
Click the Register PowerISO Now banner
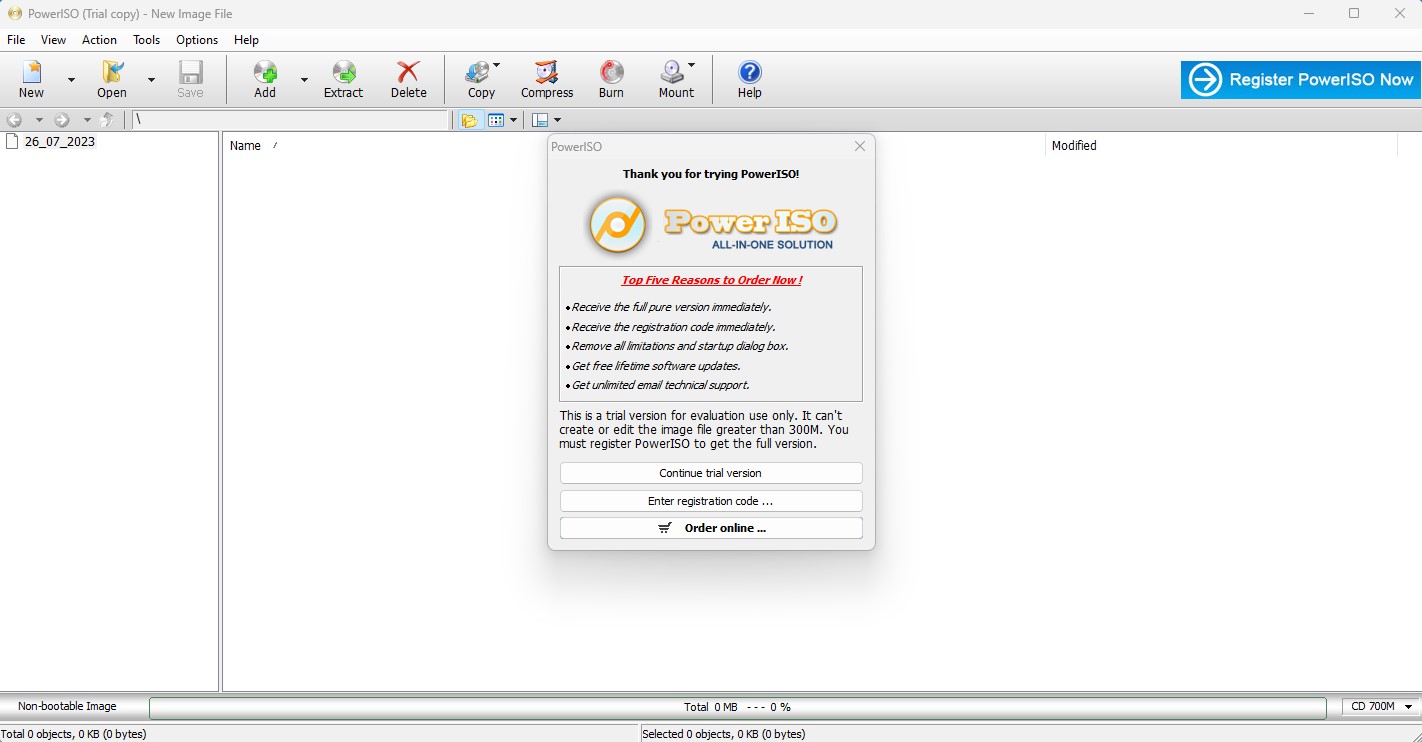point(1300,80)
